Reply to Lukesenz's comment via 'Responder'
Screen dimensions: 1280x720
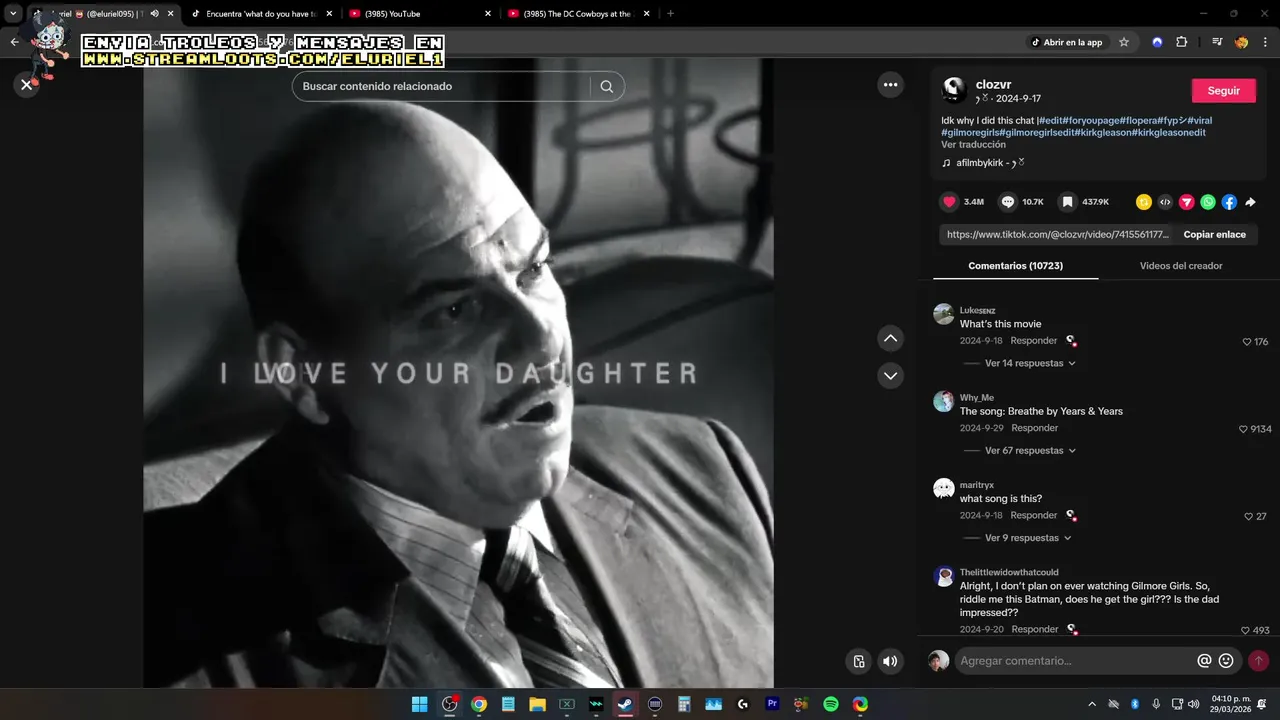[x=1033, y=341]
